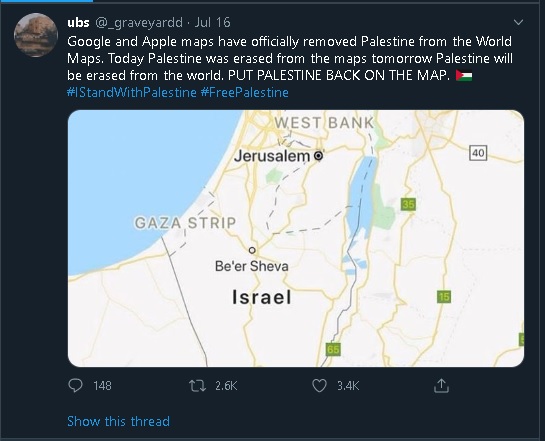545x441 pixels.
Task: Click the route 40 sign on map
Action: [478, 153]
